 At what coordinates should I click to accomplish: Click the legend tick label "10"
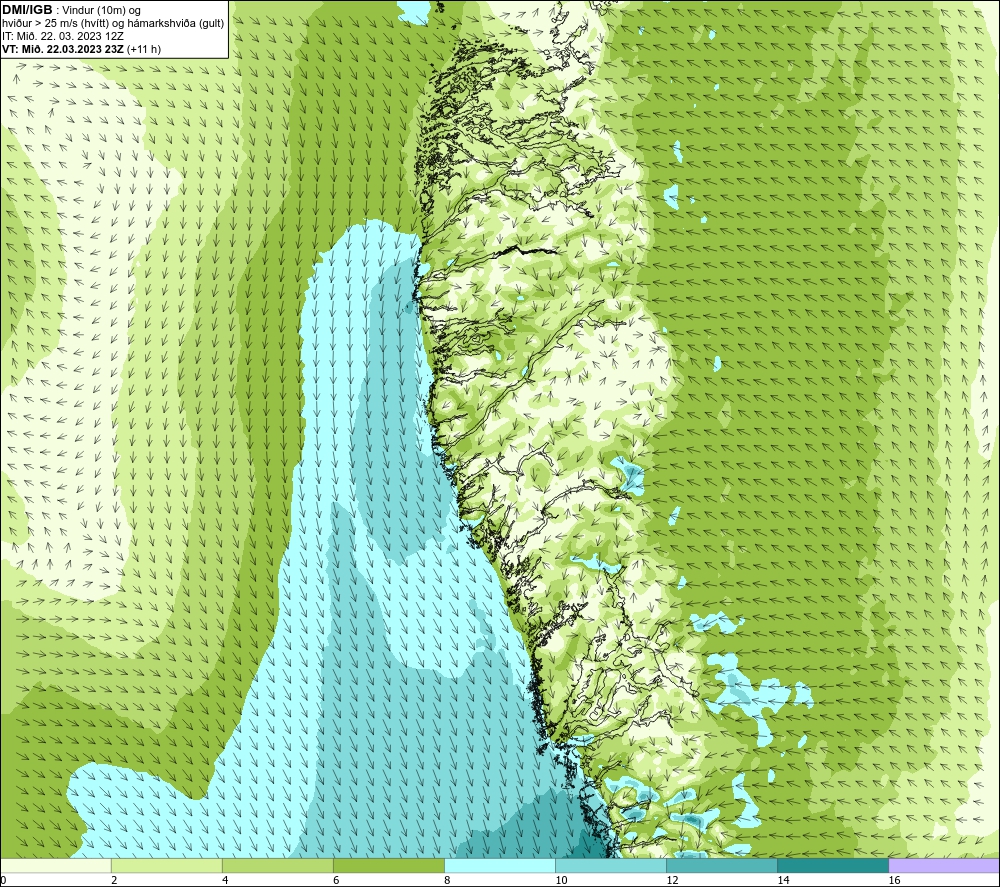point(561,881)
